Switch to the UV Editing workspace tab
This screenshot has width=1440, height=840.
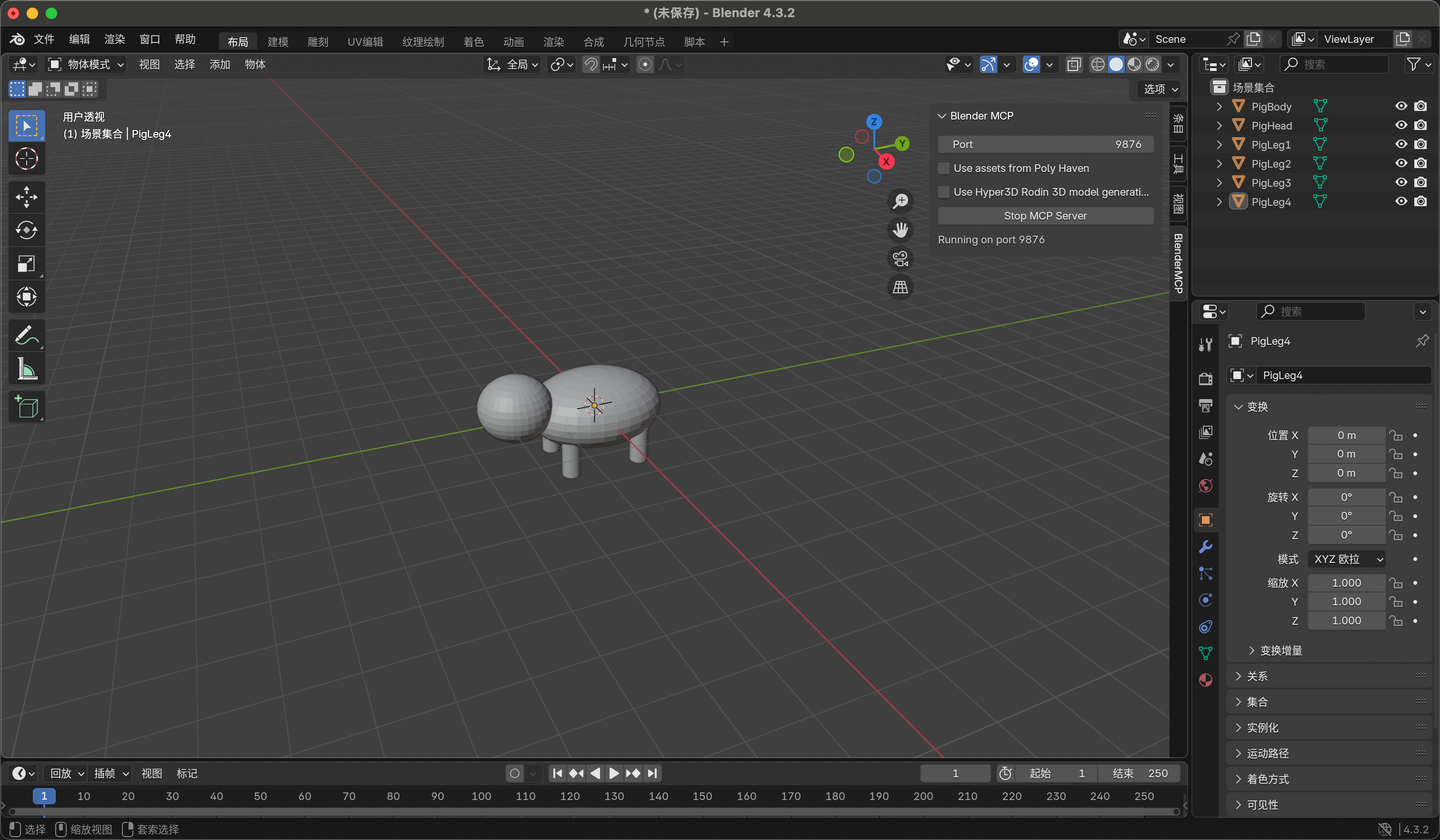365,42
